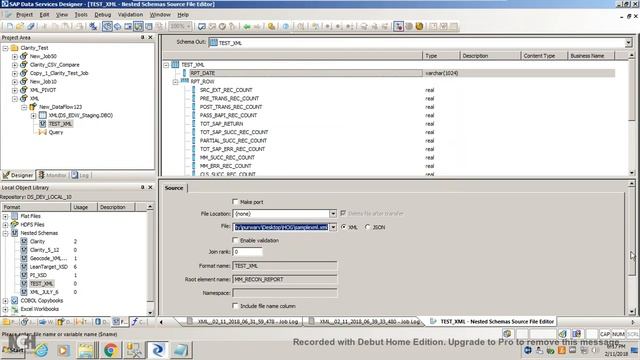The height and width of the screenshot is (360, 640).
Task: Collapse the RPT_ROW schema node
Action: pos(176,82)
